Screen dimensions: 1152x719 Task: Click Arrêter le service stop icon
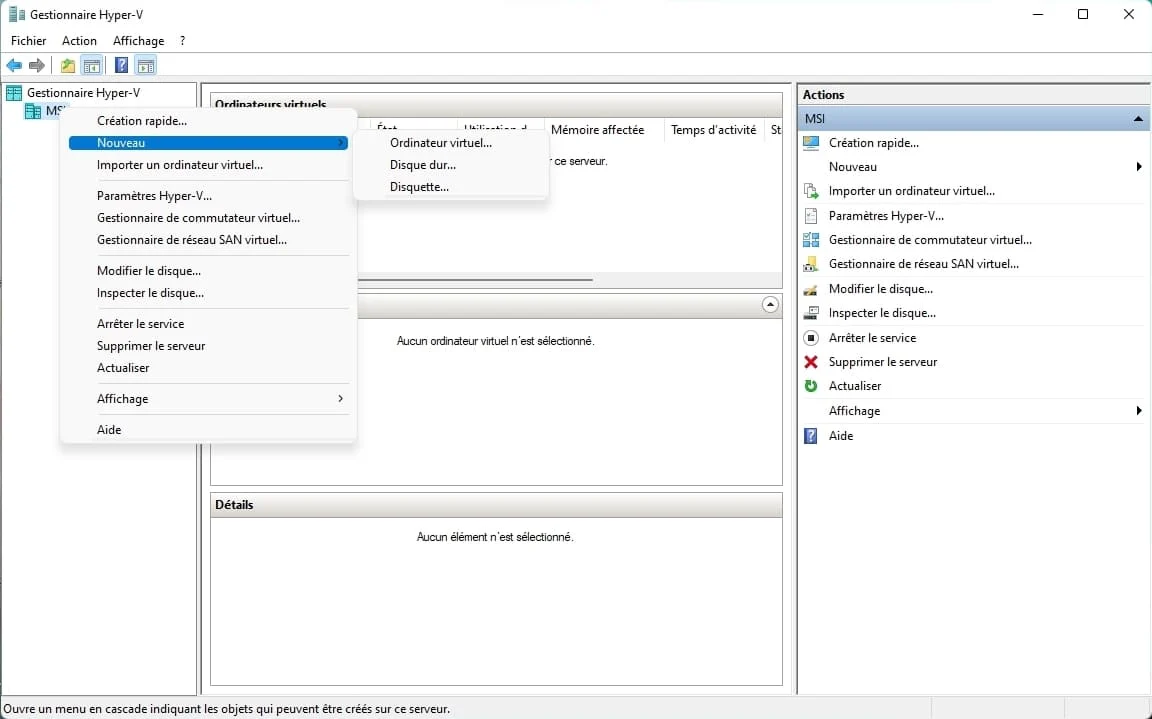[811, 338]
